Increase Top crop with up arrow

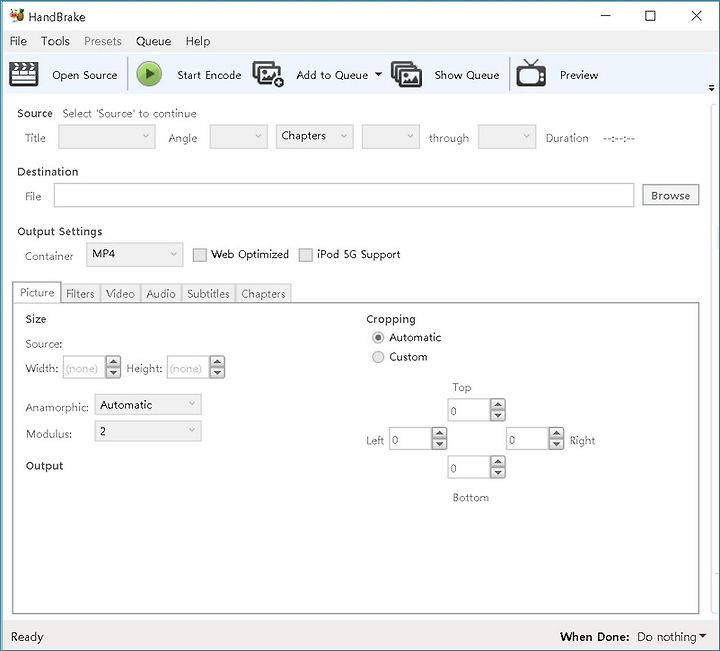coord(498,404)
